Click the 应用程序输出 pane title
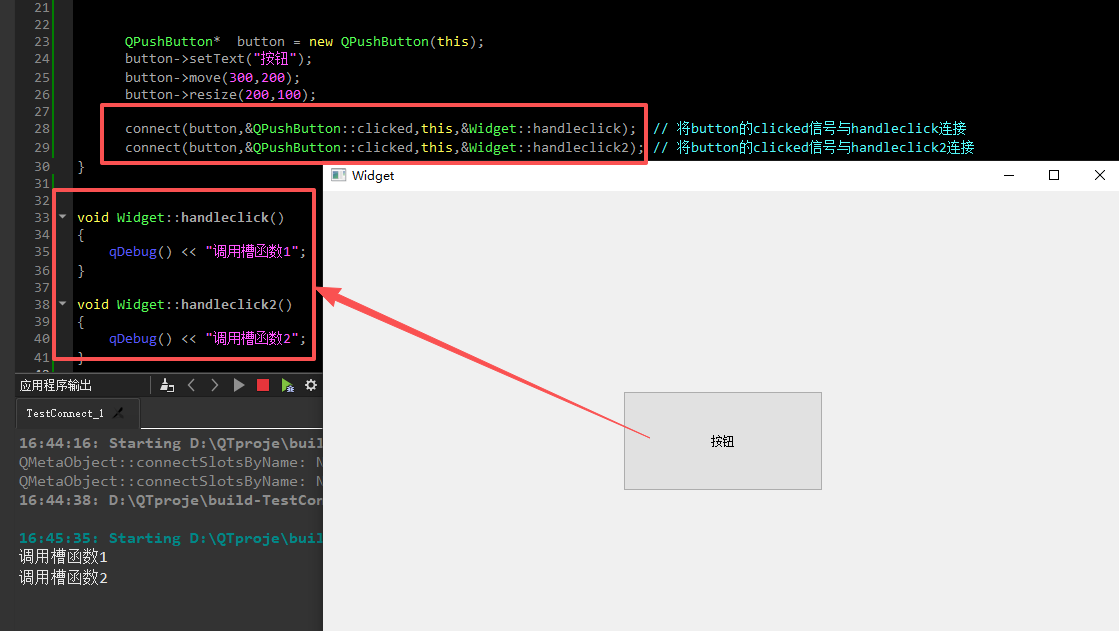Screen dimensions: 1119x631 click(x=56, y=385)
